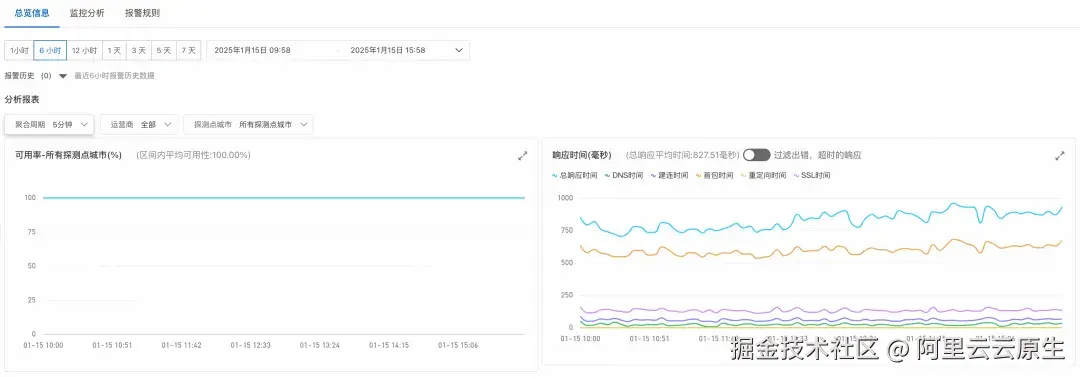This screenshot has width=1080, height=377.
Task: Open the date range picker chevron
Action: (x=459, y=50)
